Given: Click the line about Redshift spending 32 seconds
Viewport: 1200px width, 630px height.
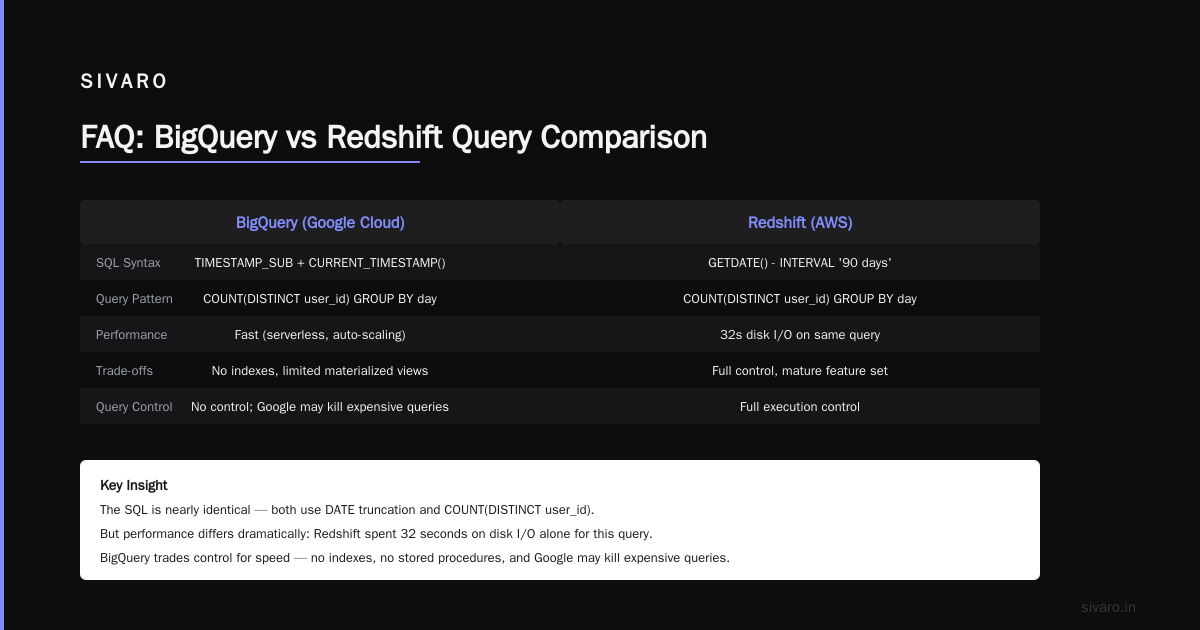Looking at the screenshot, I should 376,533.
